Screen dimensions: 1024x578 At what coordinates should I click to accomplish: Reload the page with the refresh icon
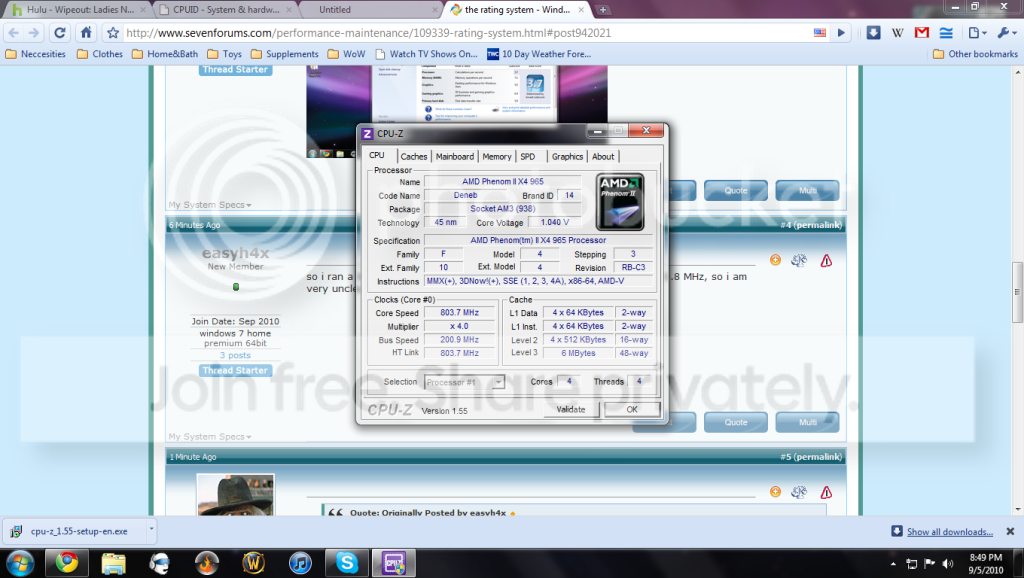pos(59,33)
